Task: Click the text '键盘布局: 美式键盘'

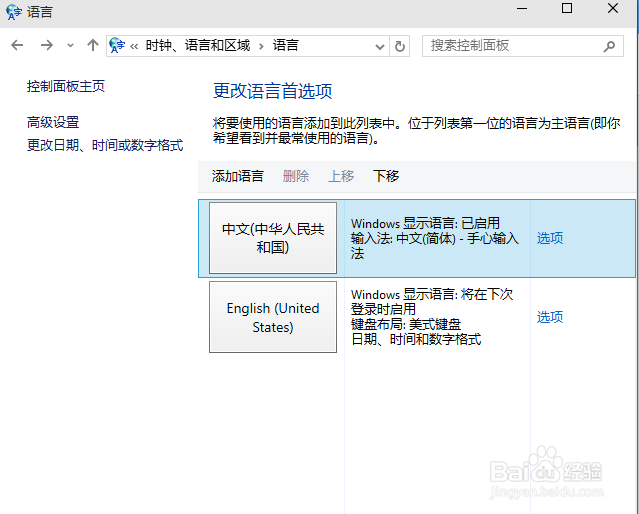Action: (x=406, y=324)
